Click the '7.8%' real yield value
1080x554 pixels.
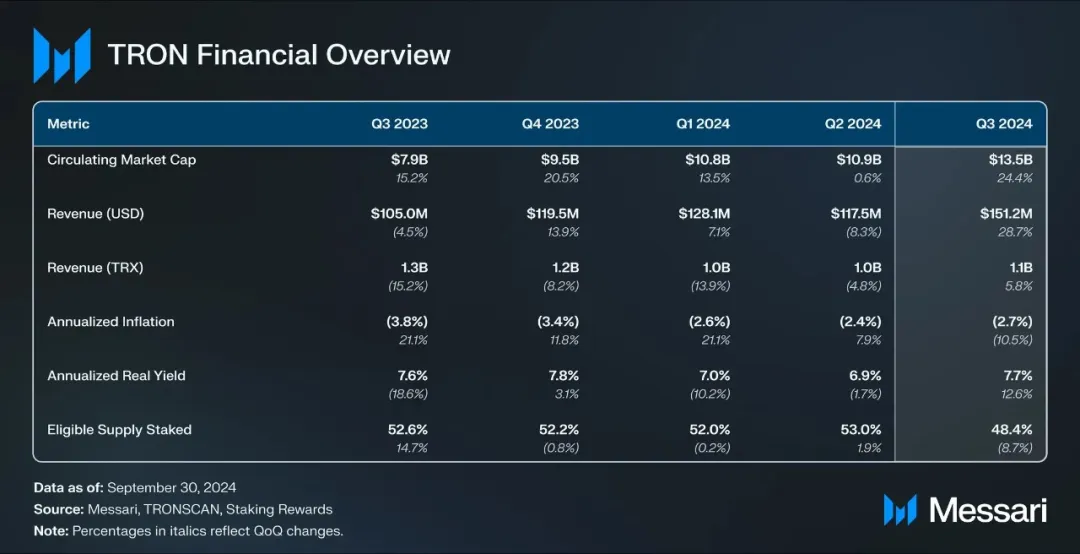tap(563, 376)
